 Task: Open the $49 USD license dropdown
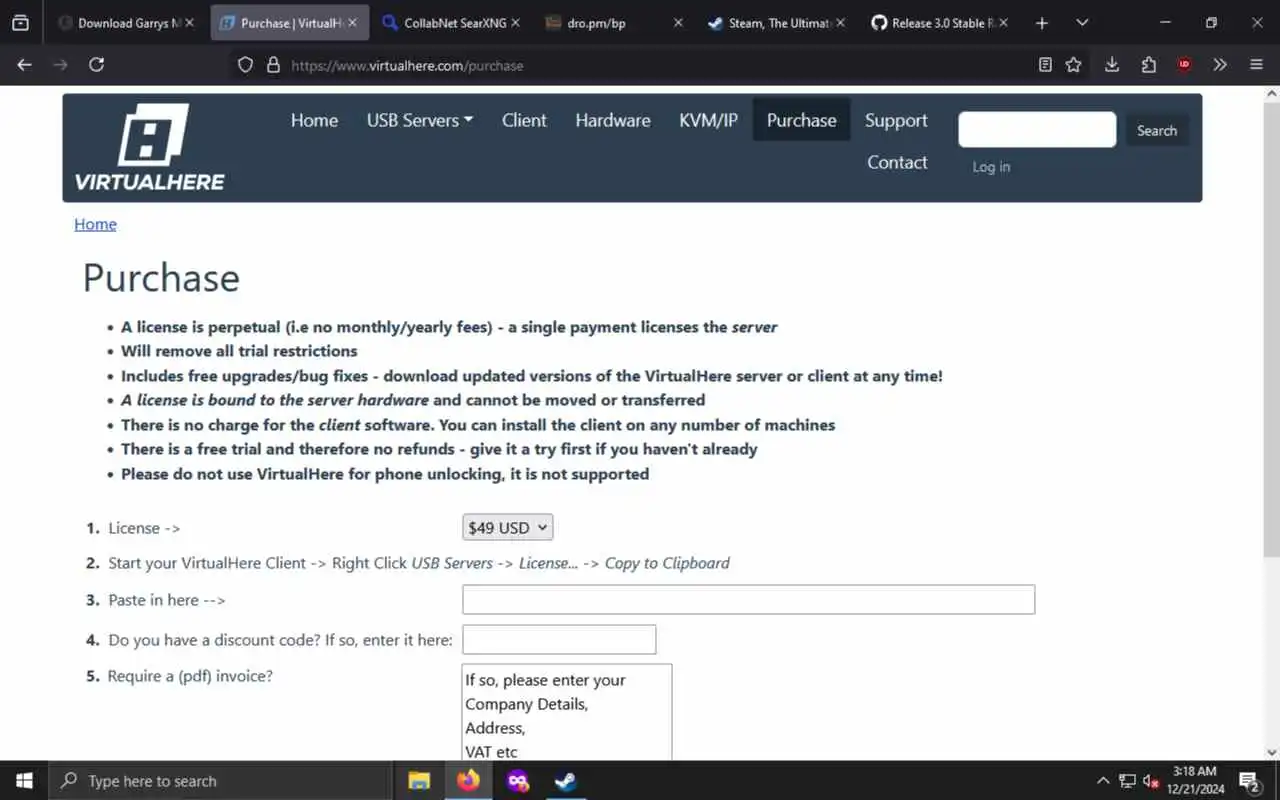coord(507,527)
